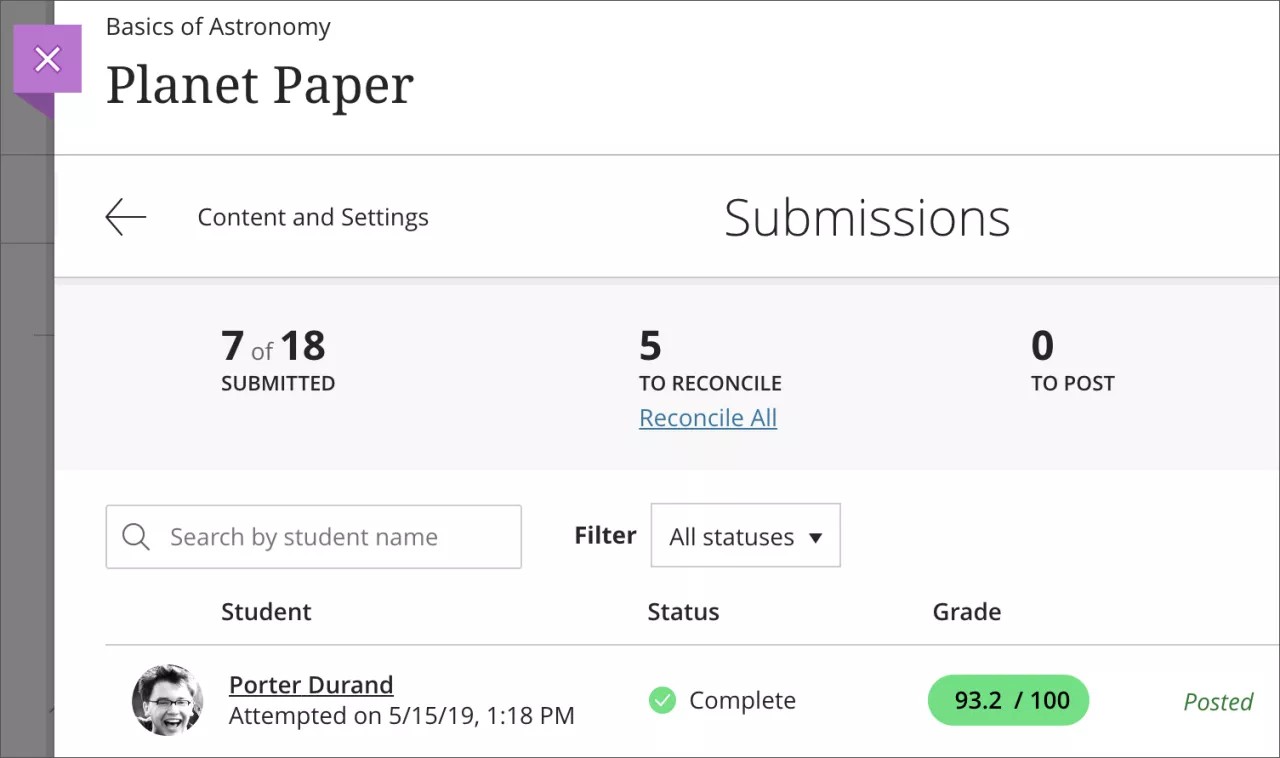Open Porter Durand's submission

click(x=311, y=684)
